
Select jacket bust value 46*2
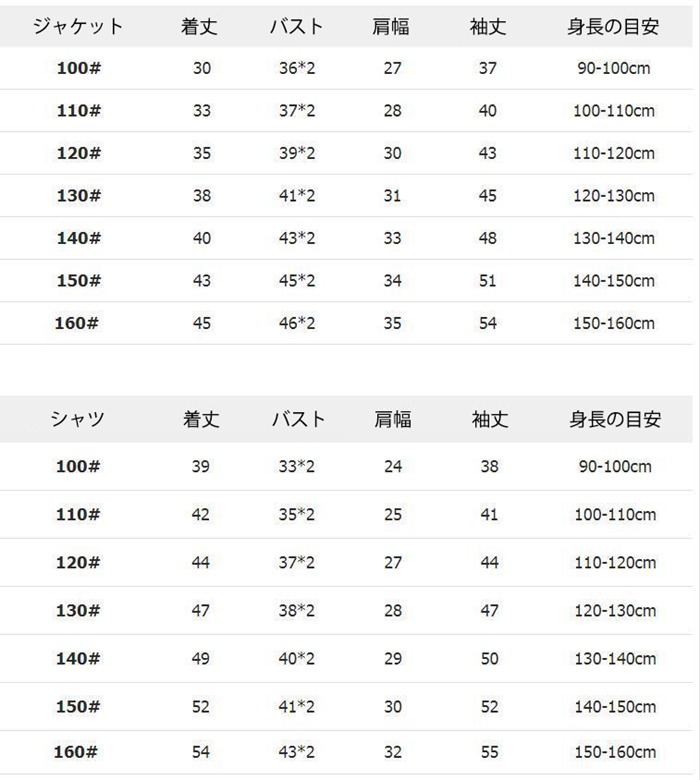point(297,323)
